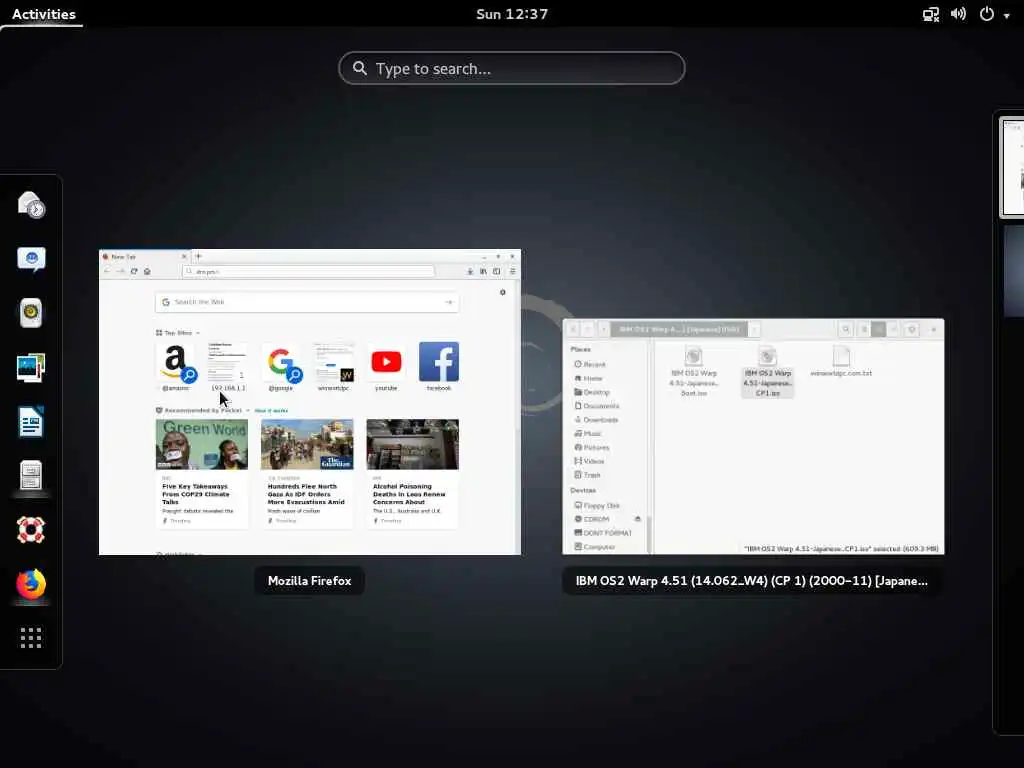The image size is (1024, 768).
Task: Open LibreOffice Writer from the dock
Action: [x=31, y=422]
